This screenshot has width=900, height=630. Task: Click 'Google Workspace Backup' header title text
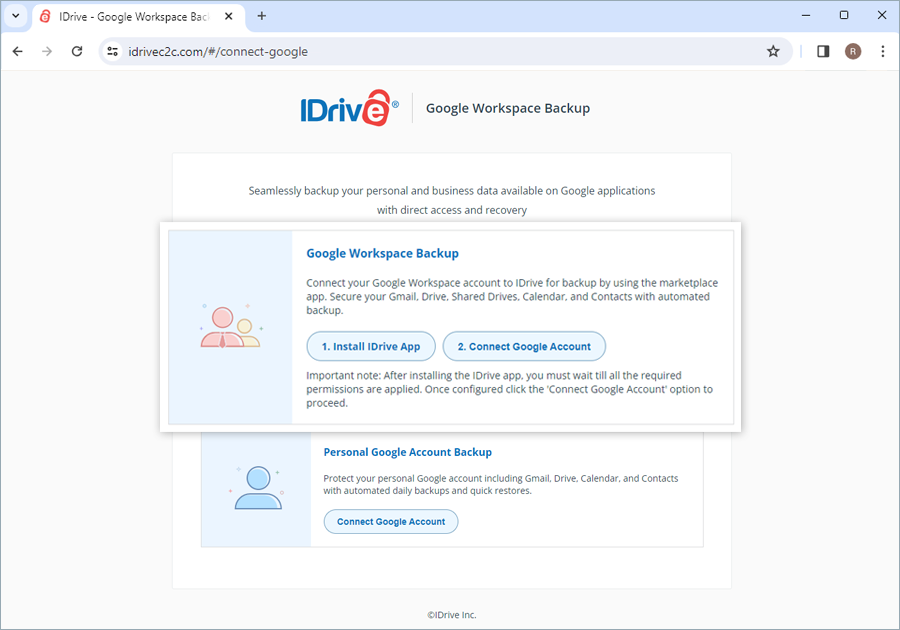tap(508, 108)
